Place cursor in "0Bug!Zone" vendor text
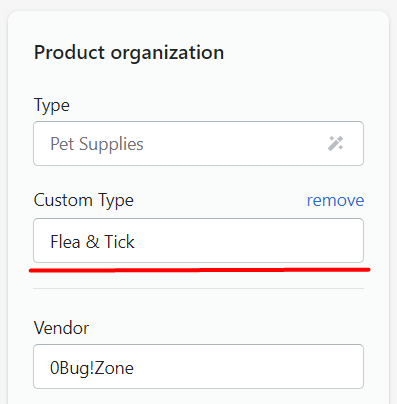The image size is (397, 404). 92,368
